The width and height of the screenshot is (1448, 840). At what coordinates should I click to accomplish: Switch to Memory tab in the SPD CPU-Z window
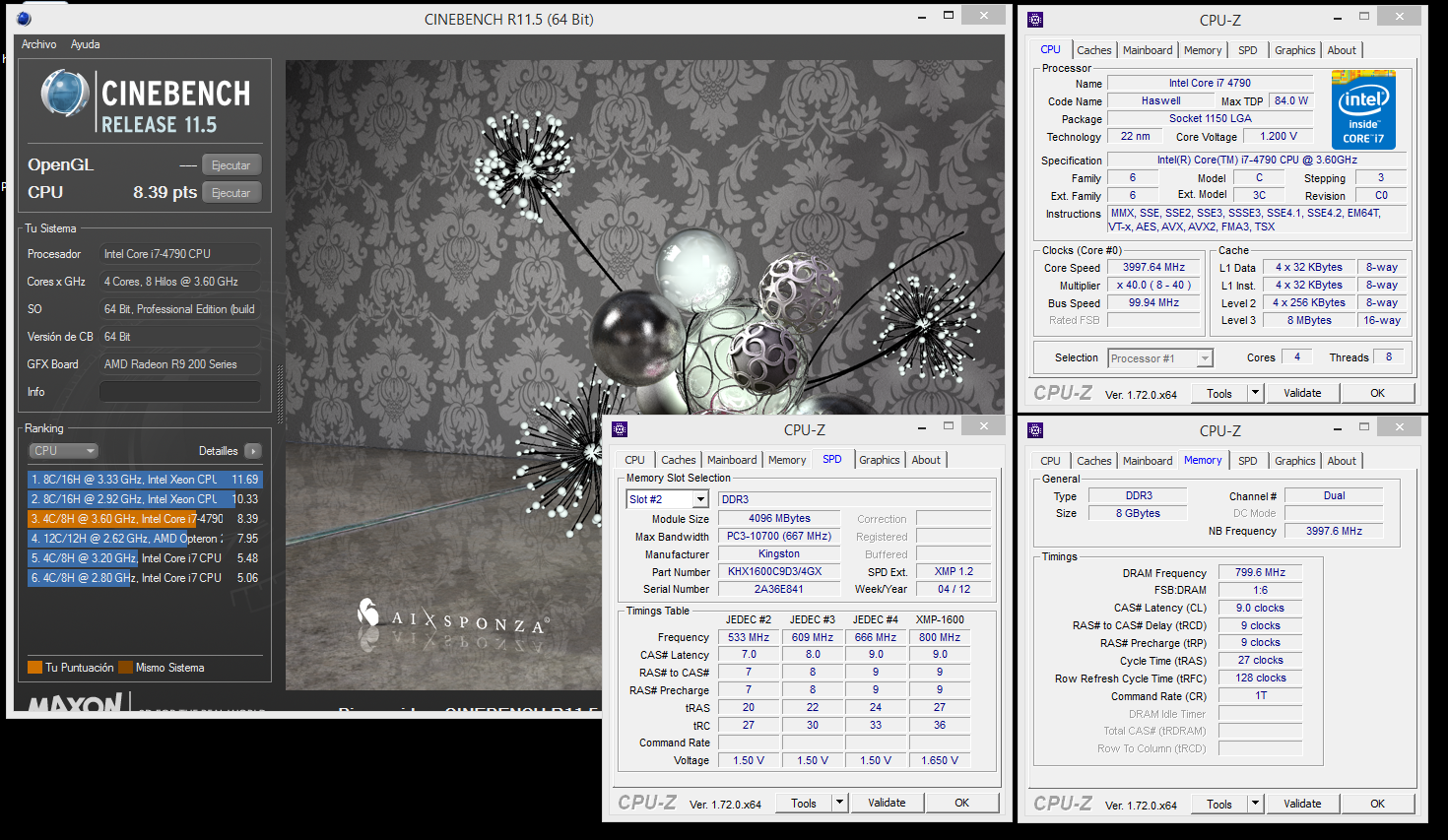point(787,460)
